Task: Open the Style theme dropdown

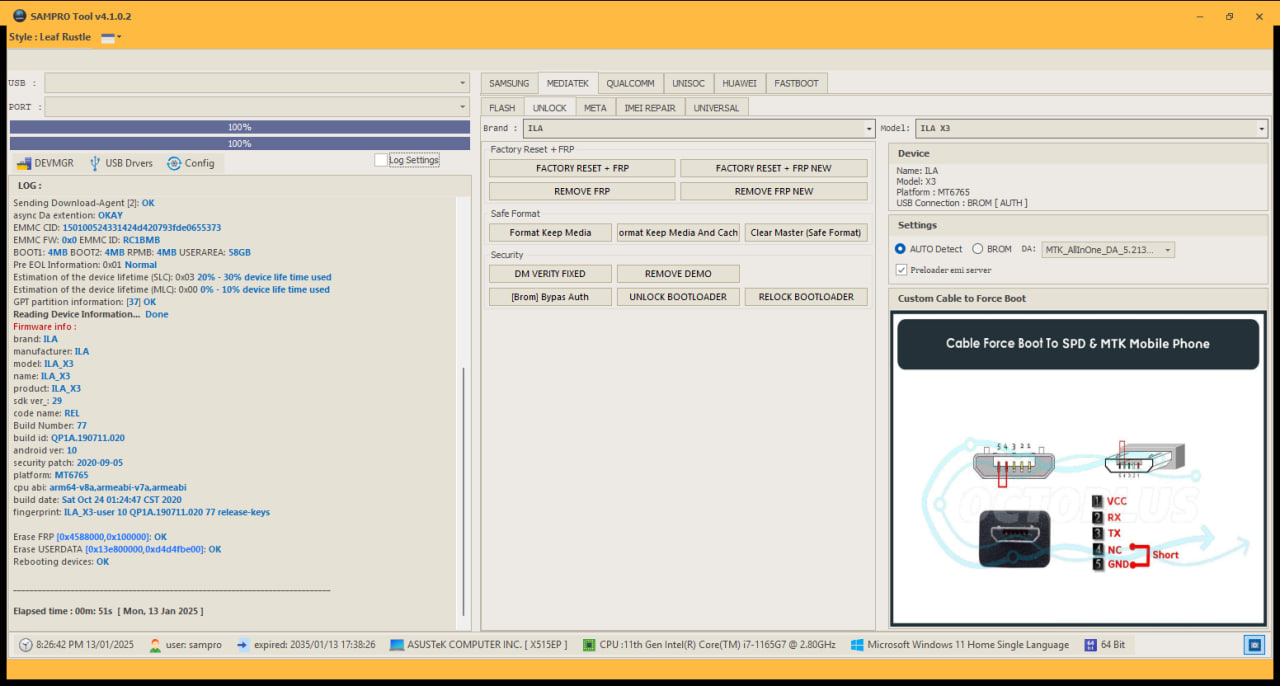Action: 111,38
